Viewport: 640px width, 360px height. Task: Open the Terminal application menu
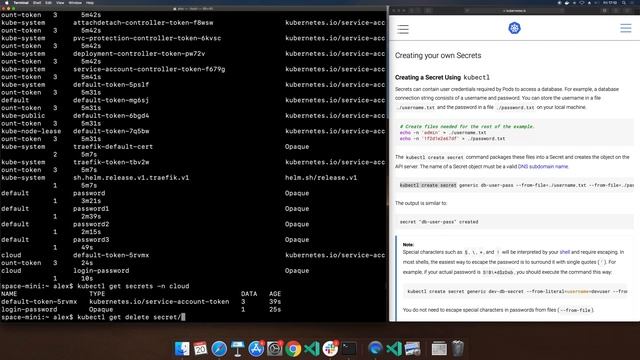tap(21, 2)
